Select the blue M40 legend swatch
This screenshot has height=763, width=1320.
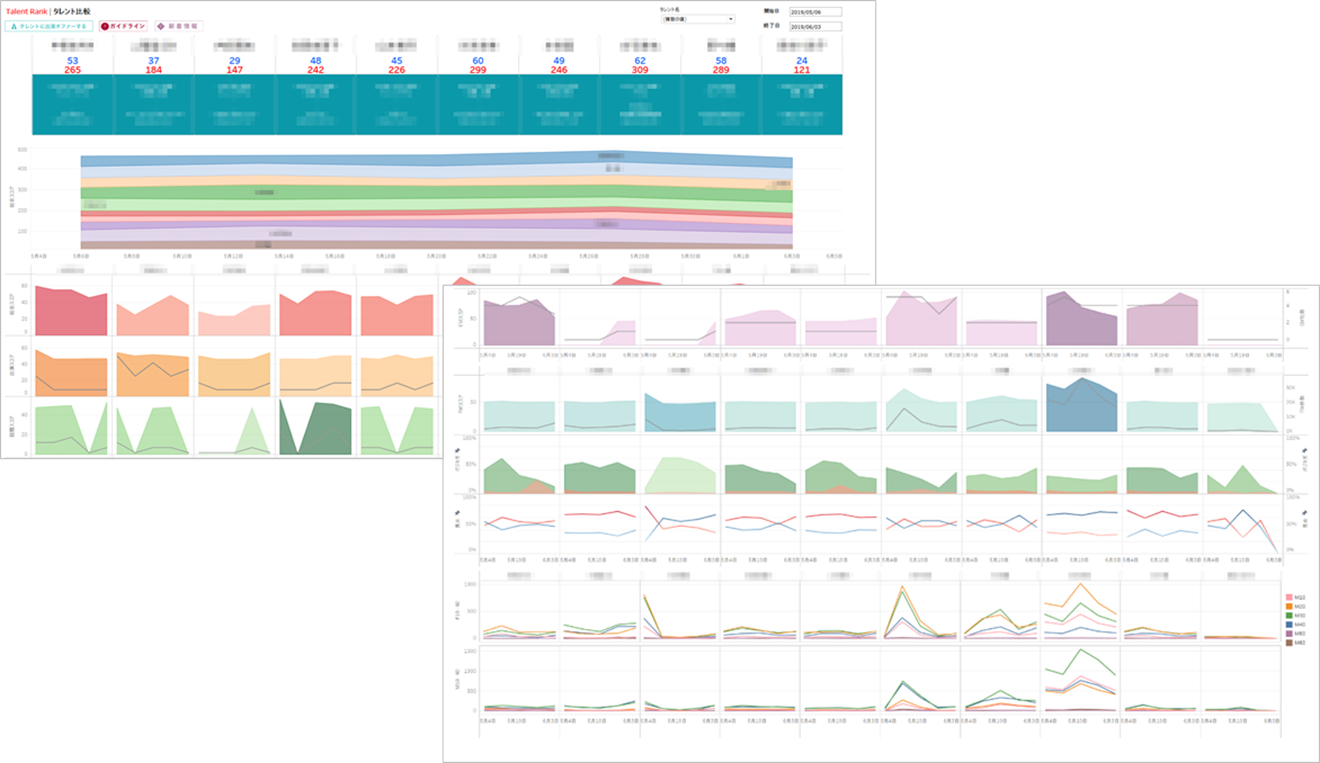coord(1287,624)
